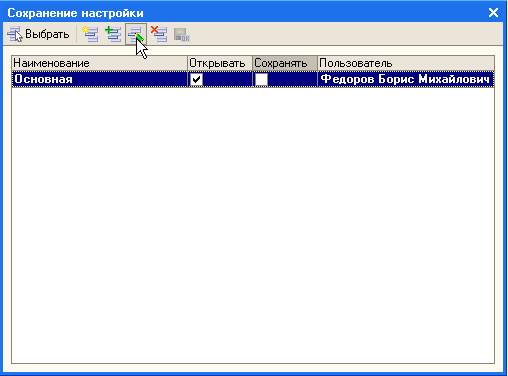The height and width of the screenshot is (376, 508).
Task: Add a new settings entry icon
Action: click(90, 34)
